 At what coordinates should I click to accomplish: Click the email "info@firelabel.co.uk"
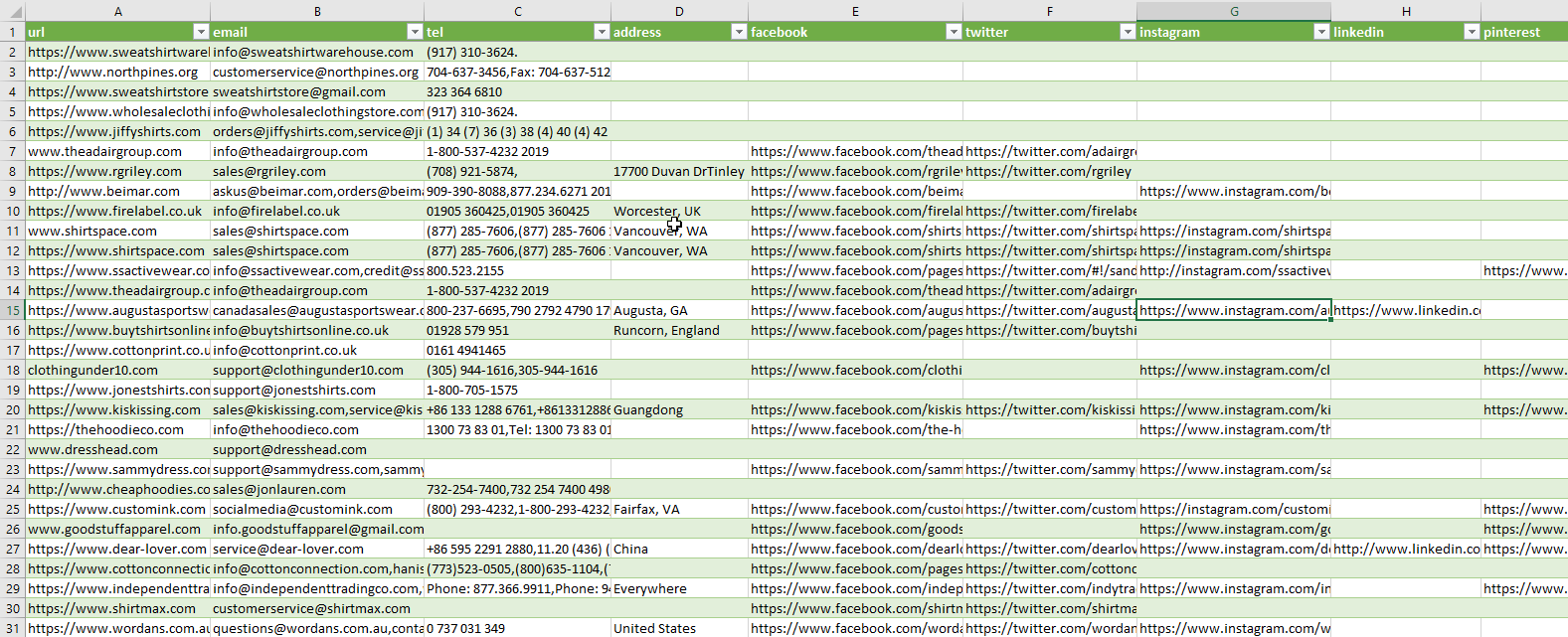tap(317, 211)
